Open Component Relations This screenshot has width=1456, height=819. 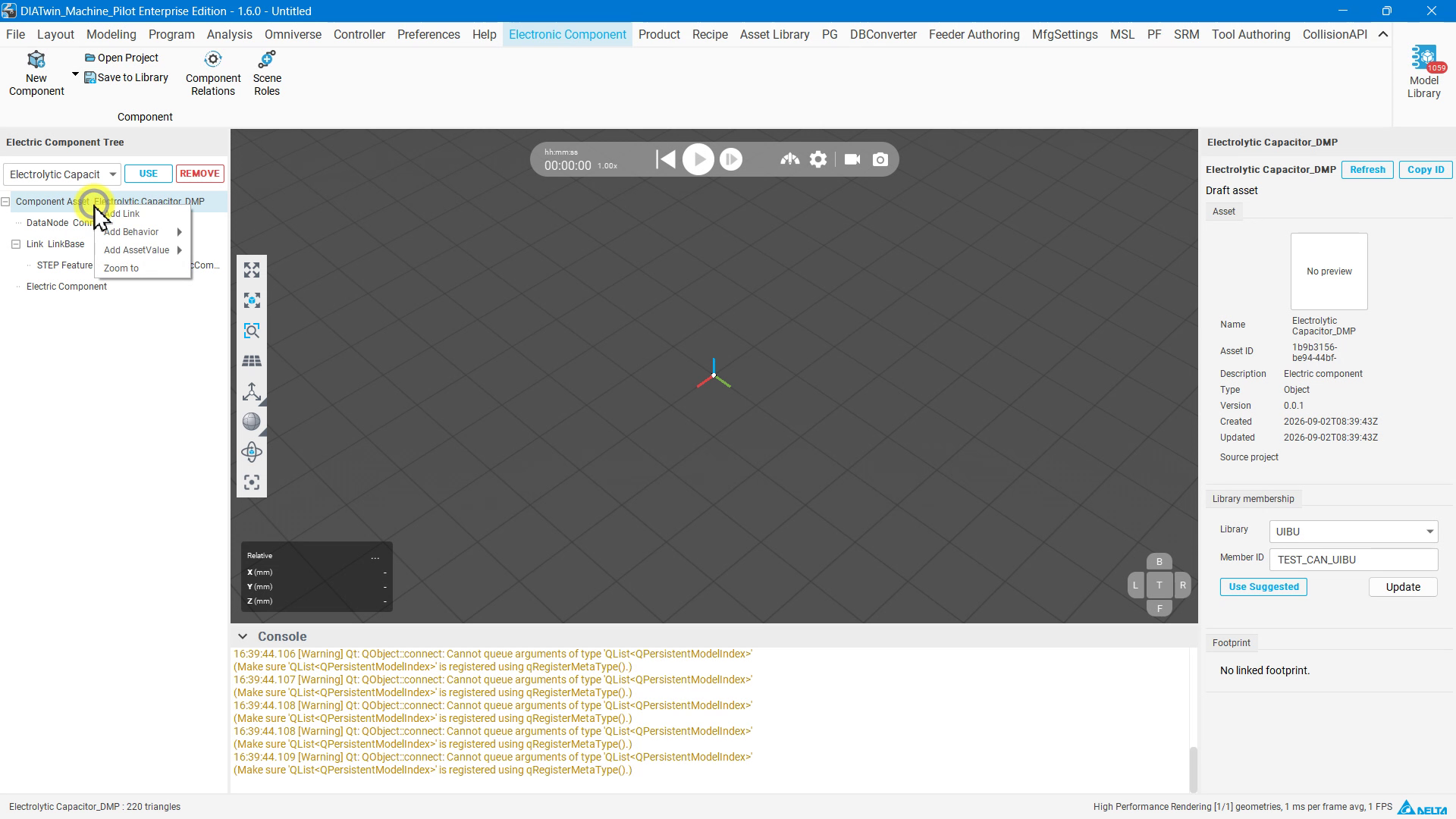pos(213,74)
